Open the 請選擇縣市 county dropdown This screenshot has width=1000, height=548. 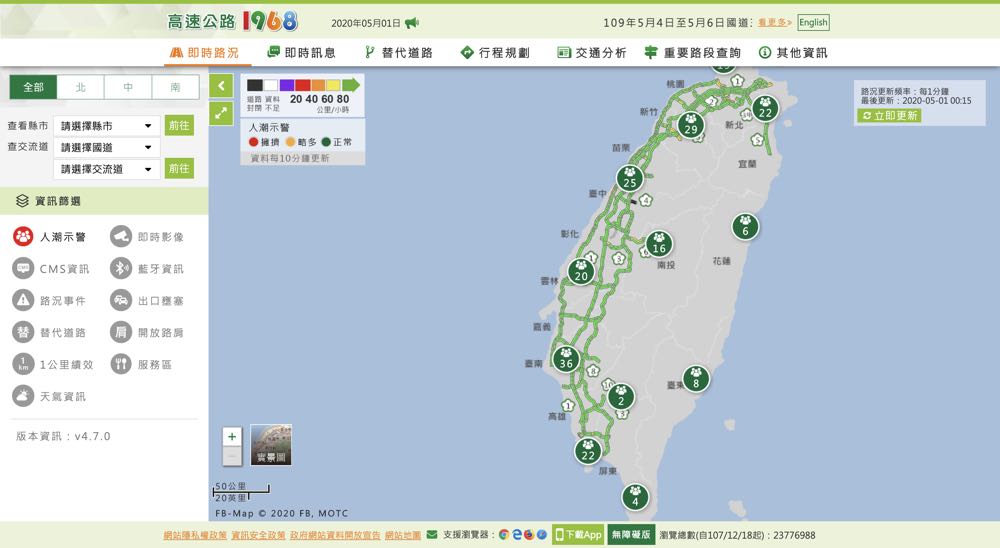coord(107,126)
